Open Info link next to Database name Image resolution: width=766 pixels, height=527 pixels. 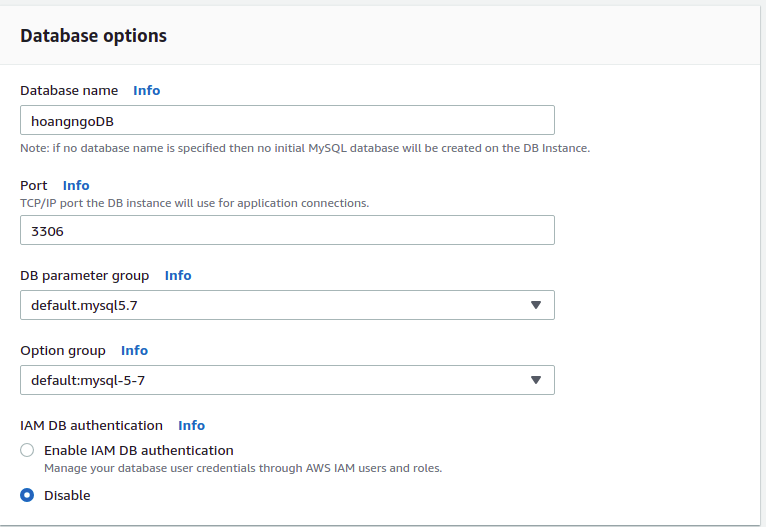tap(147, 90)
